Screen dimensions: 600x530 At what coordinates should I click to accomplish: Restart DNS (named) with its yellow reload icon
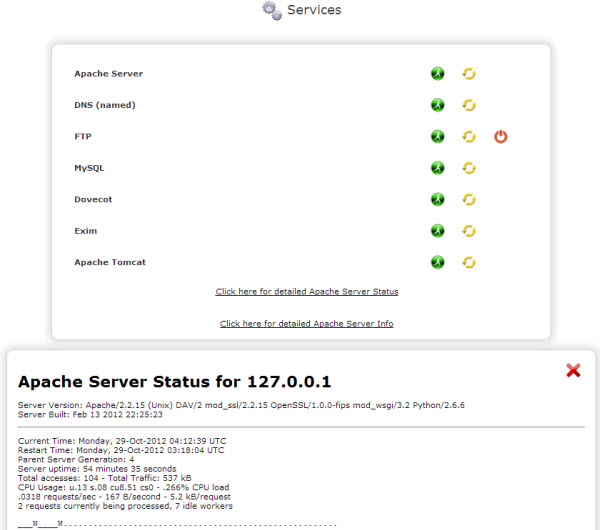point(469,105)
